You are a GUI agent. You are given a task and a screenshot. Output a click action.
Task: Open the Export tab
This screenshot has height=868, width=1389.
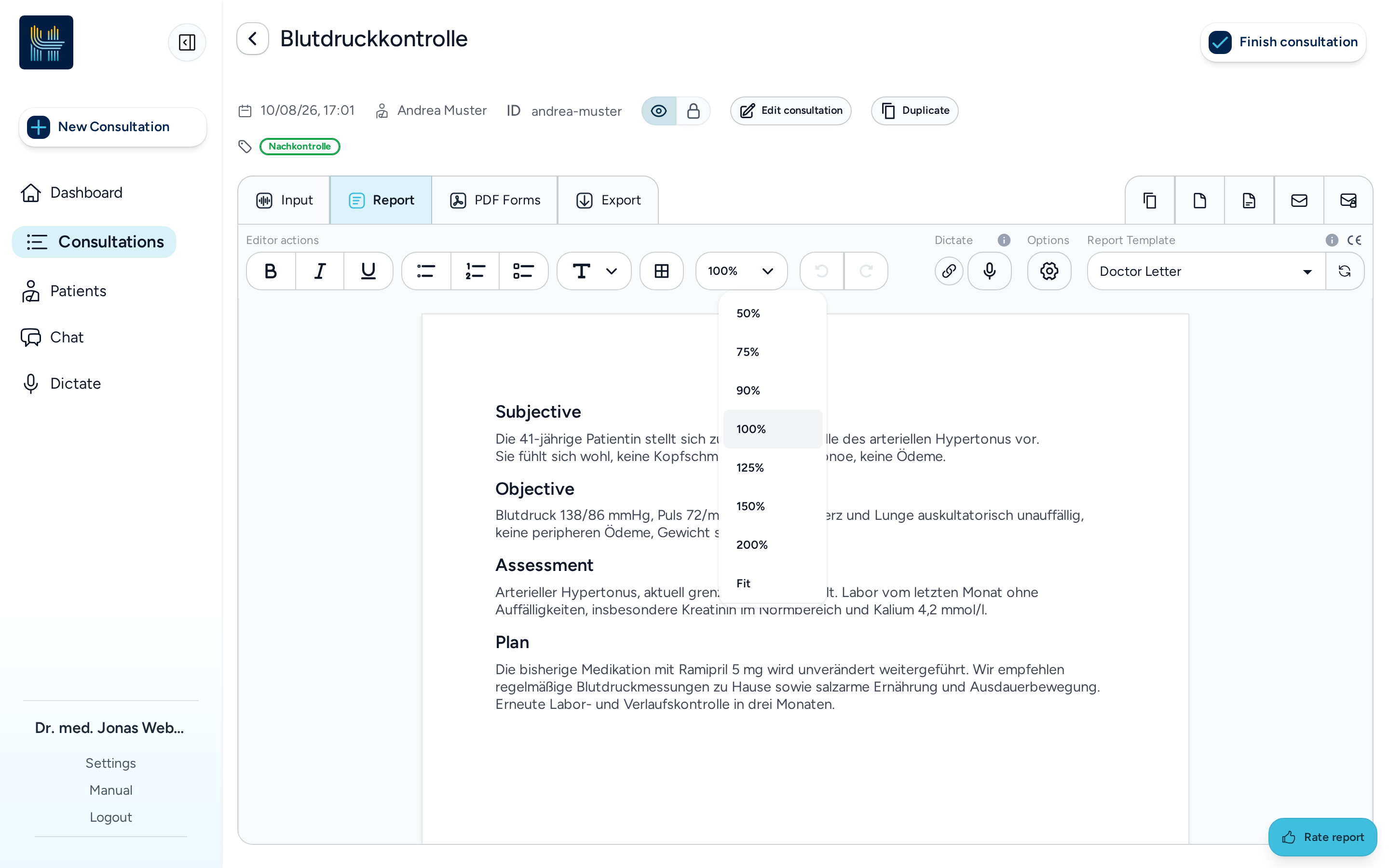pyautogui.click(x=608, y=200)
